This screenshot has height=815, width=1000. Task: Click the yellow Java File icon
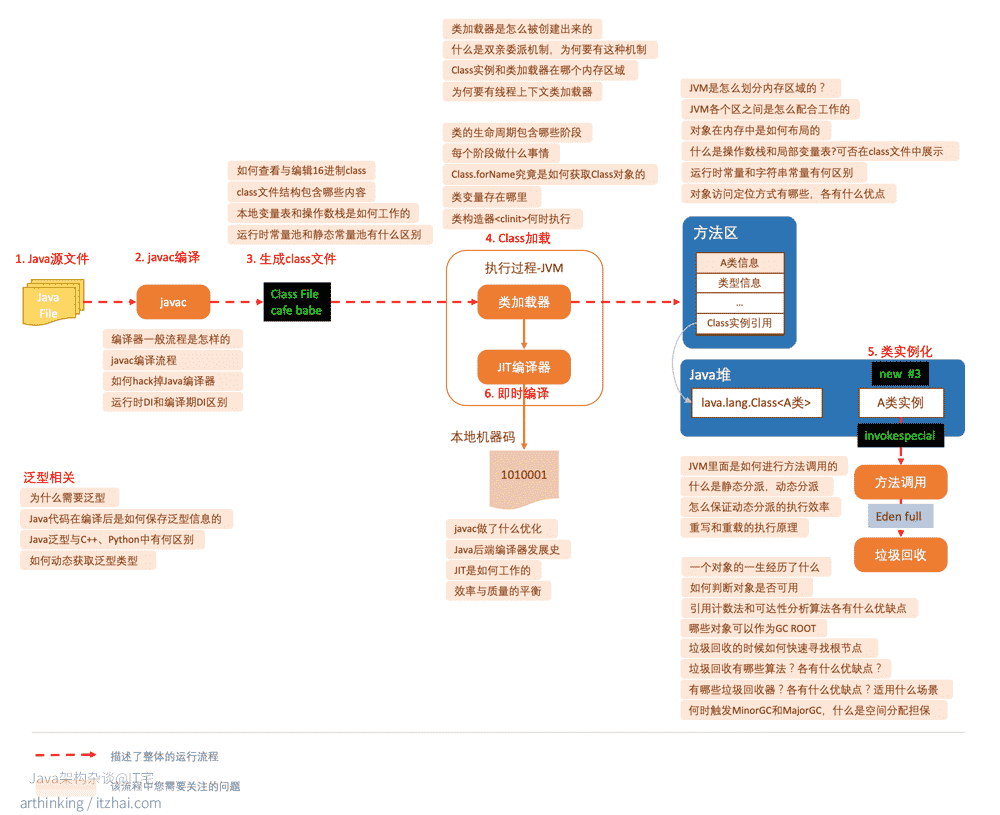coord(53,302)
